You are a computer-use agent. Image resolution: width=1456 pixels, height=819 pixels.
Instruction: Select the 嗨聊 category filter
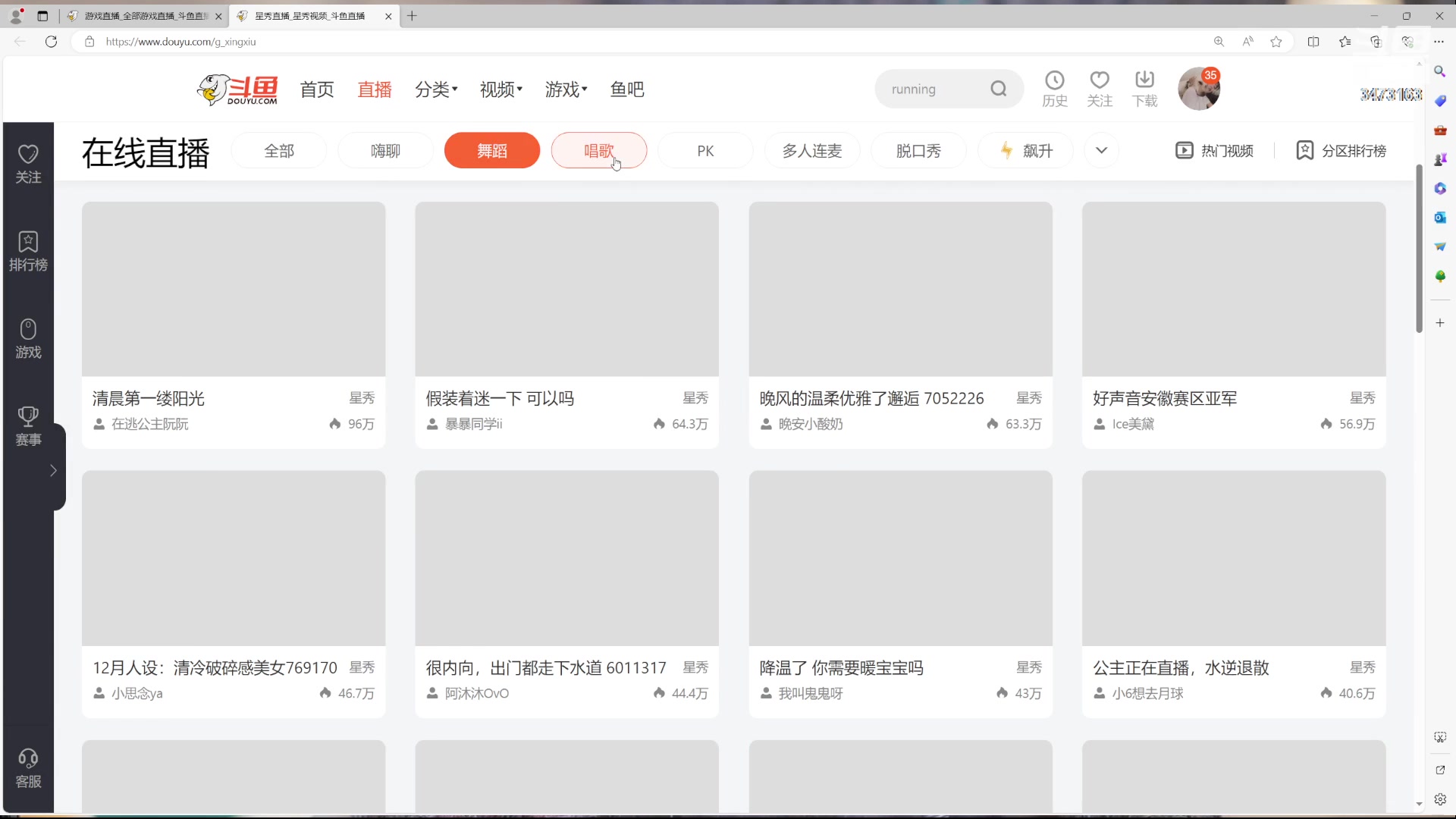pyautogui.click(x=385, y=150)
